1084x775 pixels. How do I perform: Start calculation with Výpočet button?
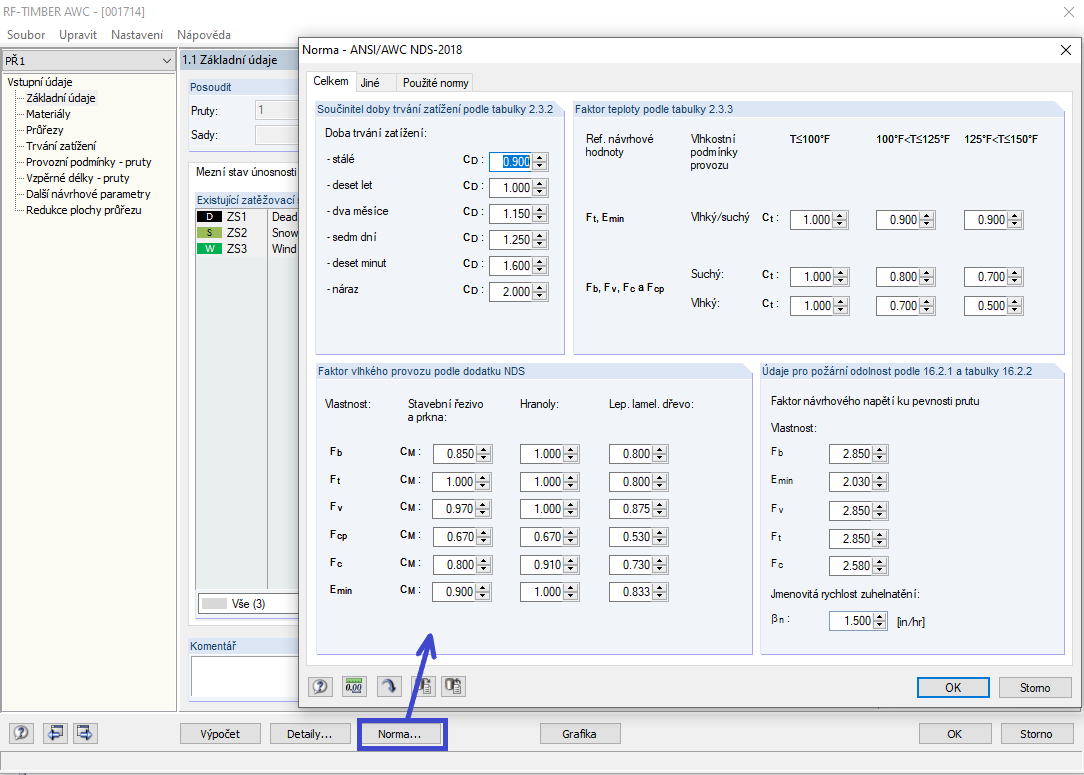click(x=220, y=734)
